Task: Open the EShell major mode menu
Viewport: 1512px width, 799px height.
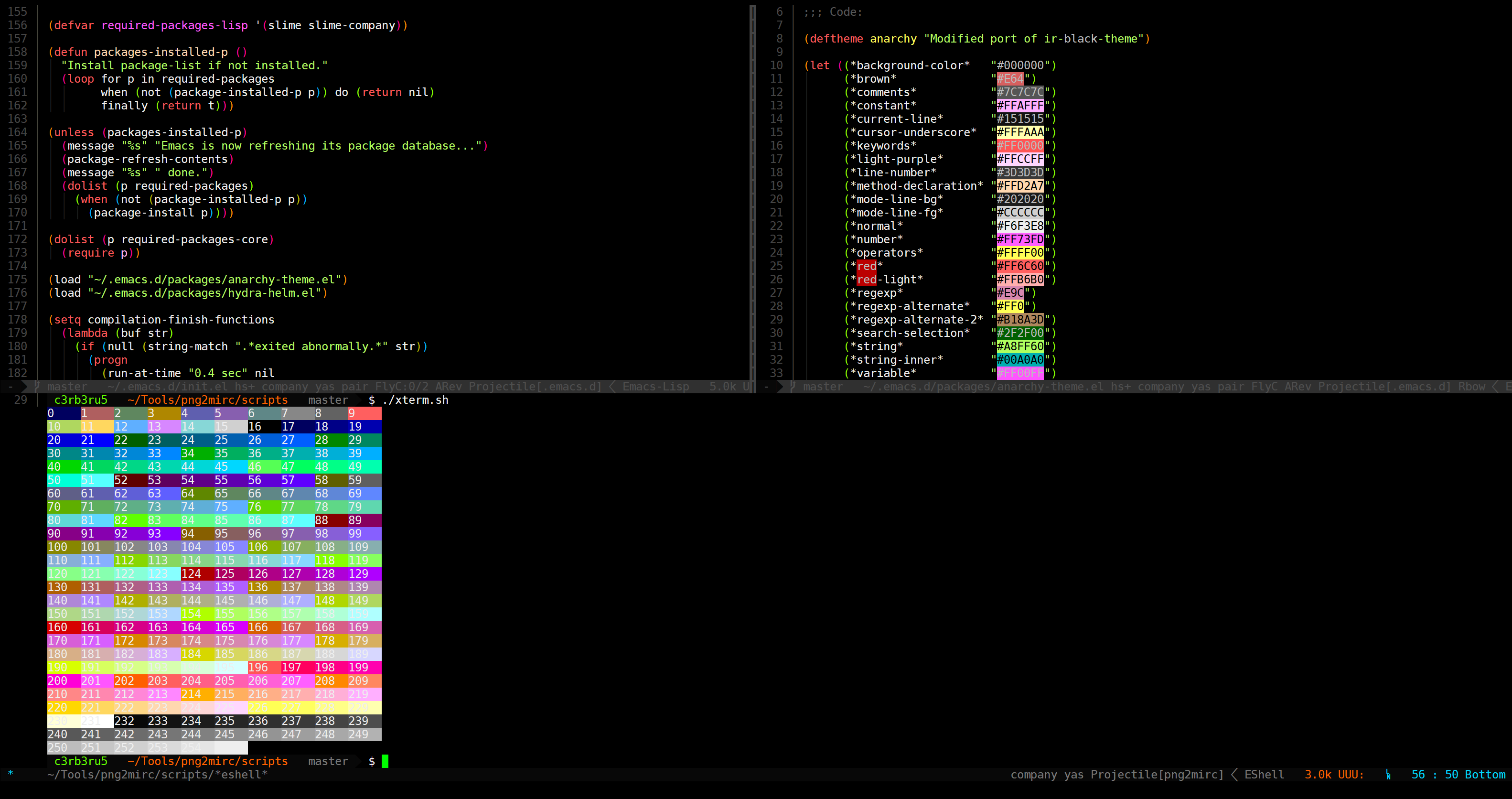Action: pos(1265,774)
